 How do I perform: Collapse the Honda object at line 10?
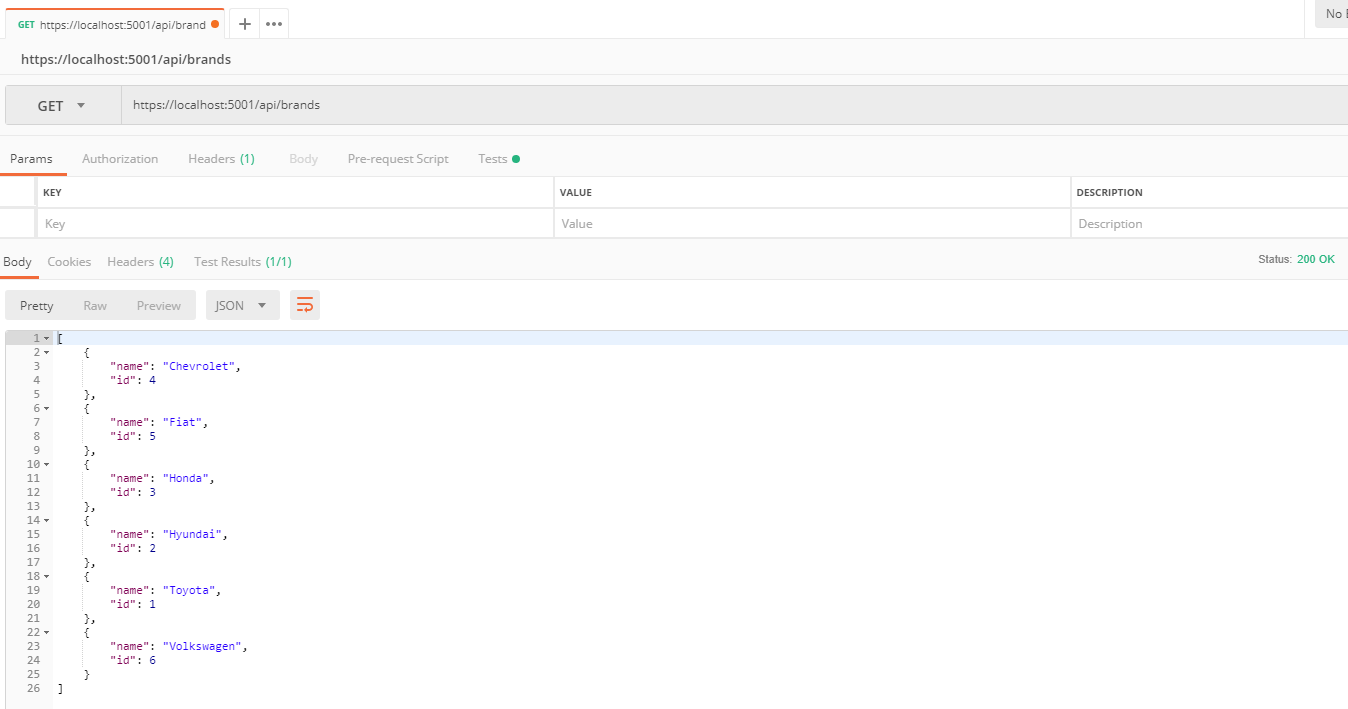click(x=46, y=464)
